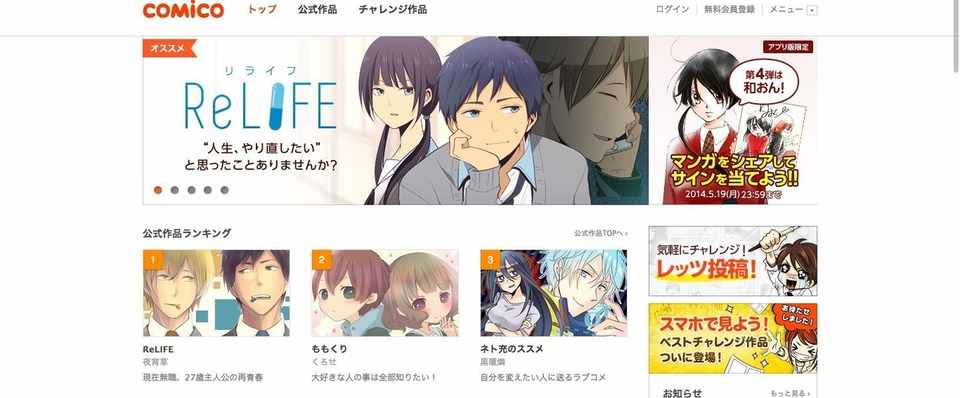Open the スマホで見よう banner

(x=733, y=338)
